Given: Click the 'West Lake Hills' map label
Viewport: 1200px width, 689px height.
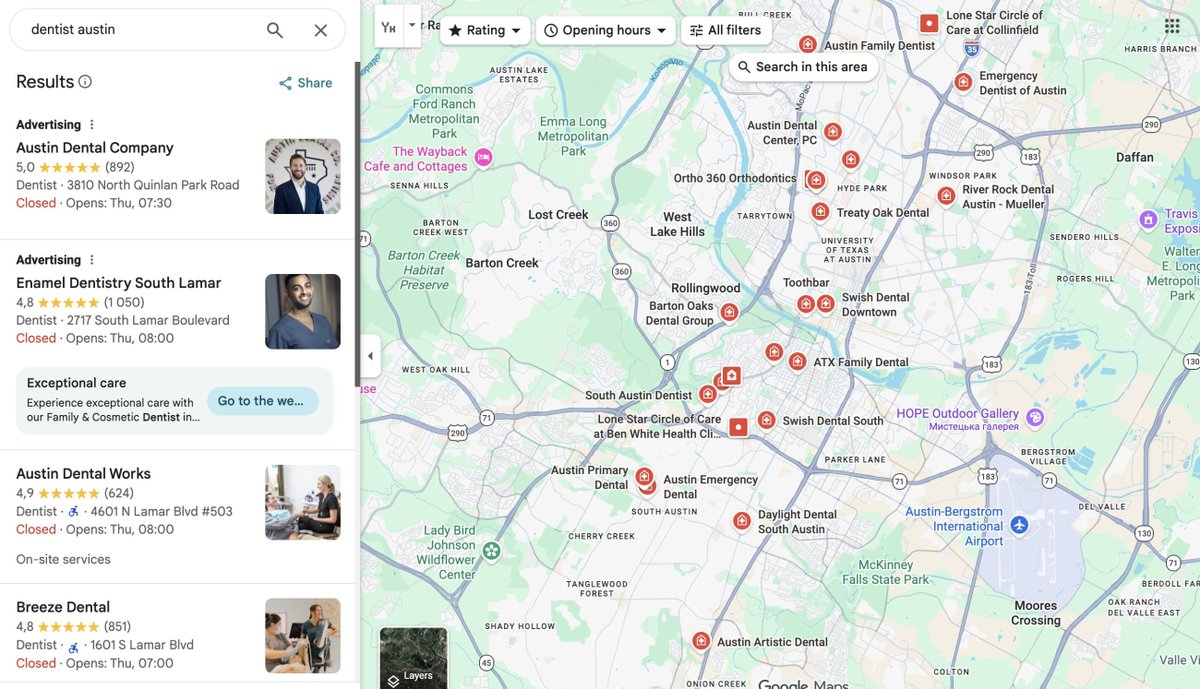Looking at the screenshot, I should click(x=677, y=224).
